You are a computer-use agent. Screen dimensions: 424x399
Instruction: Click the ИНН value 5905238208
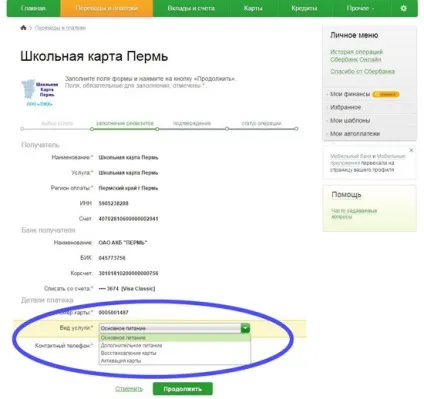point(113,203)
